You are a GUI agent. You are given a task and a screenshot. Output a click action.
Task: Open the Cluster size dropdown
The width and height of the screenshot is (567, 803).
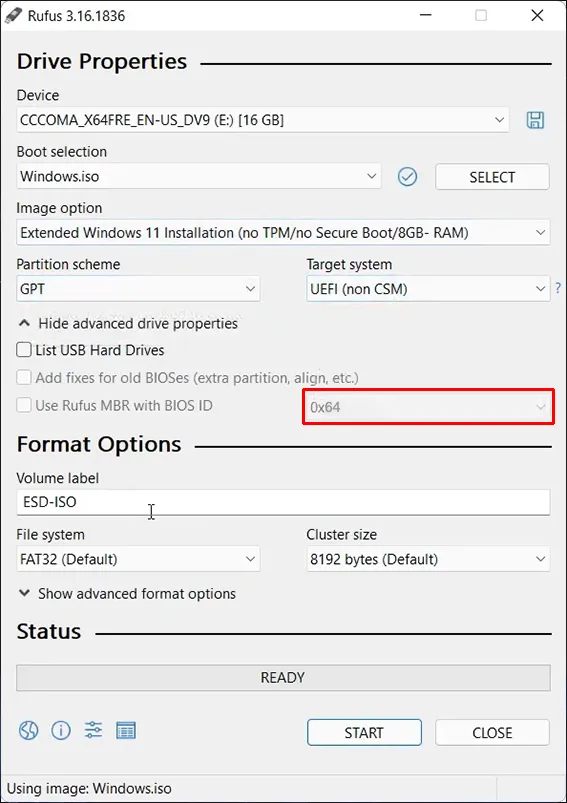click(x=428, y=559)
